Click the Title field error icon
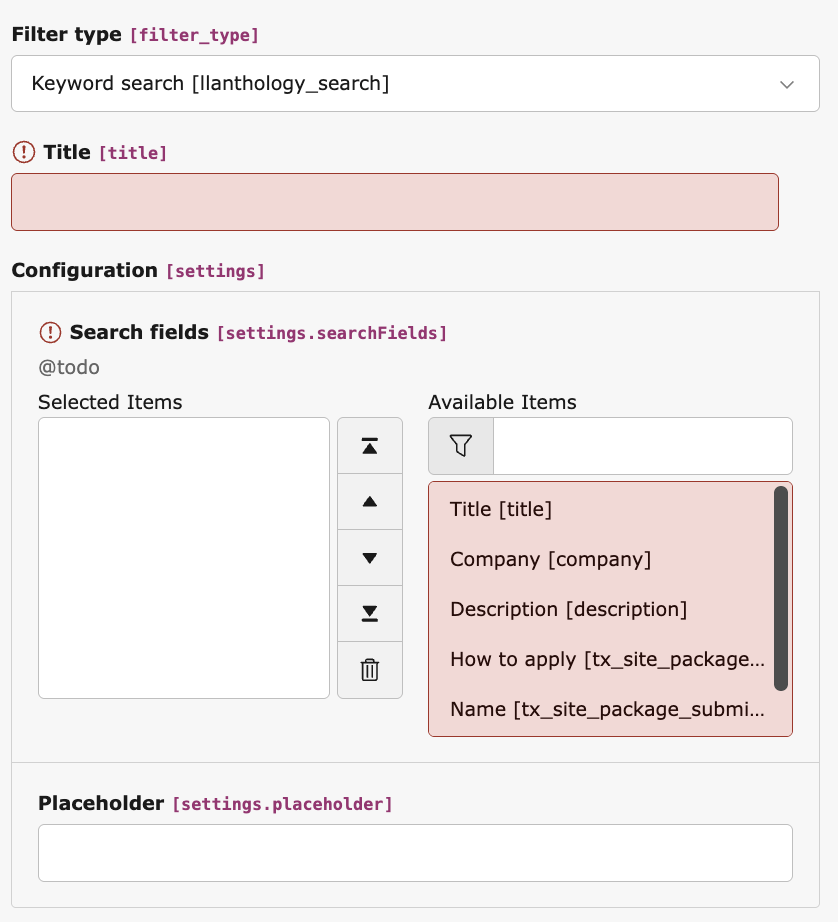The image size is (838, 922). tap(24, 152)
